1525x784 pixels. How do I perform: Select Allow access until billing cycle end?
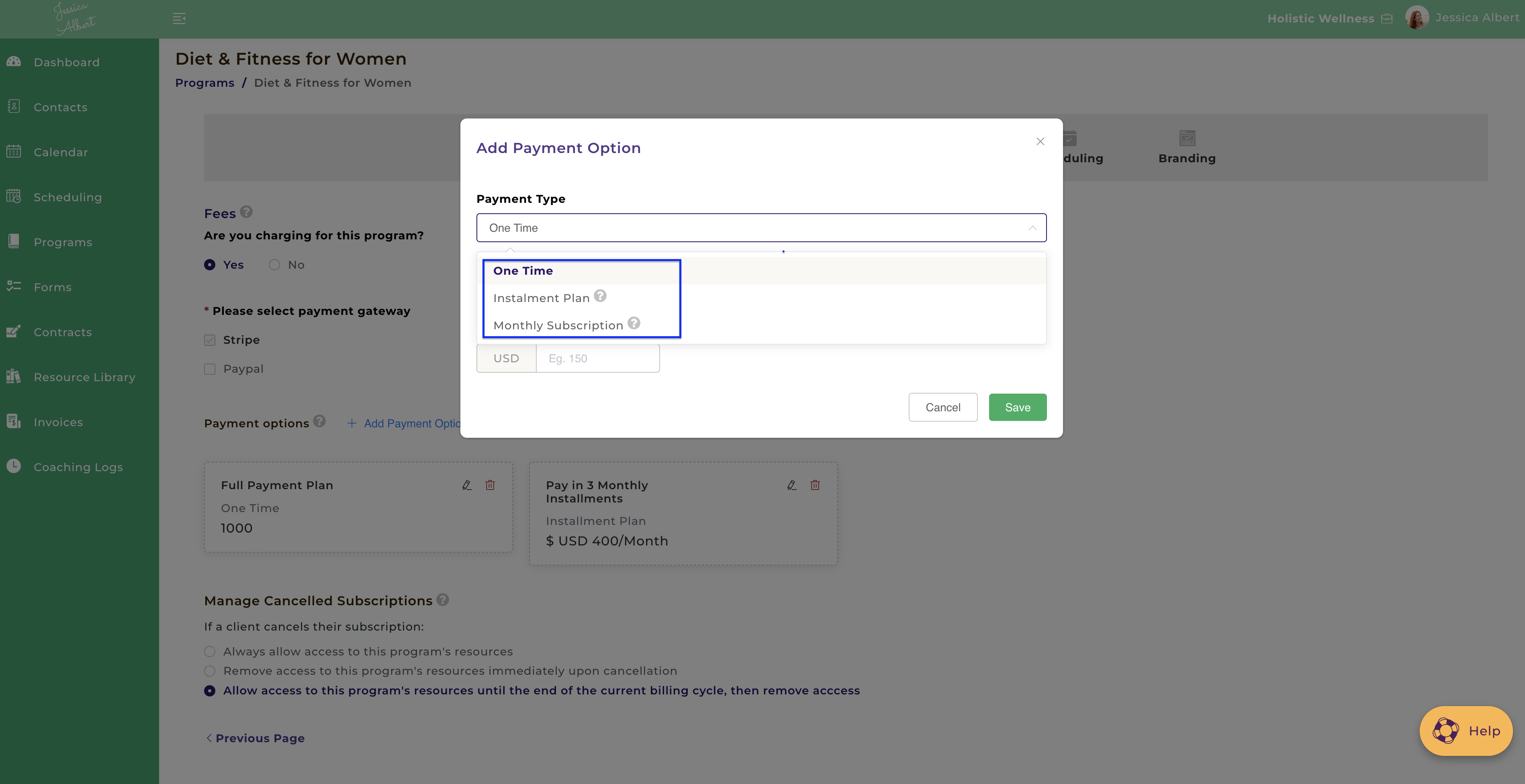210,690
